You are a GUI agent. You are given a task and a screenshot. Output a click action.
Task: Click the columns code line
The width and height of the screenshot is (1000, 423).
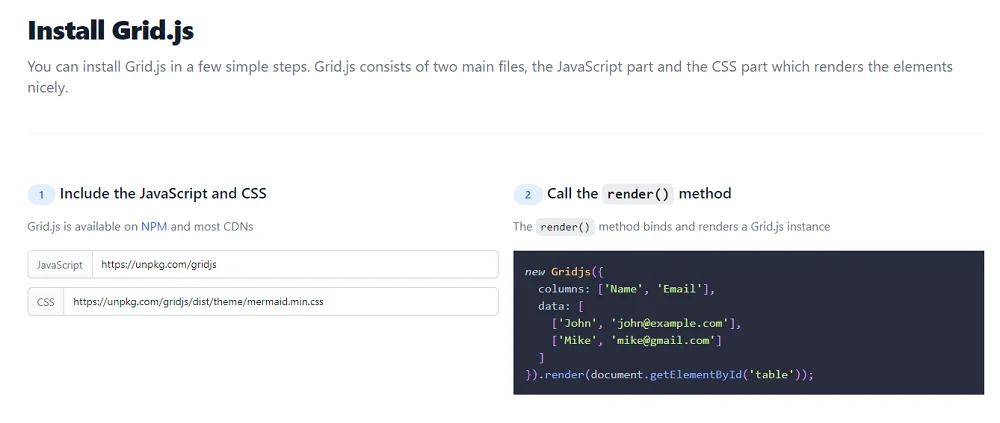click(627, 289)
